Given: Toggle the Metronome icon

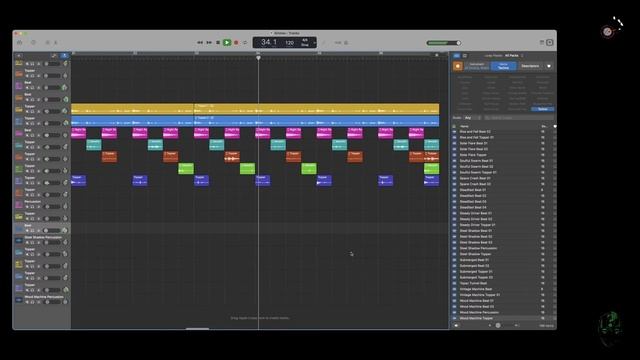Looking at the screenshot, I should coord(346,42).
